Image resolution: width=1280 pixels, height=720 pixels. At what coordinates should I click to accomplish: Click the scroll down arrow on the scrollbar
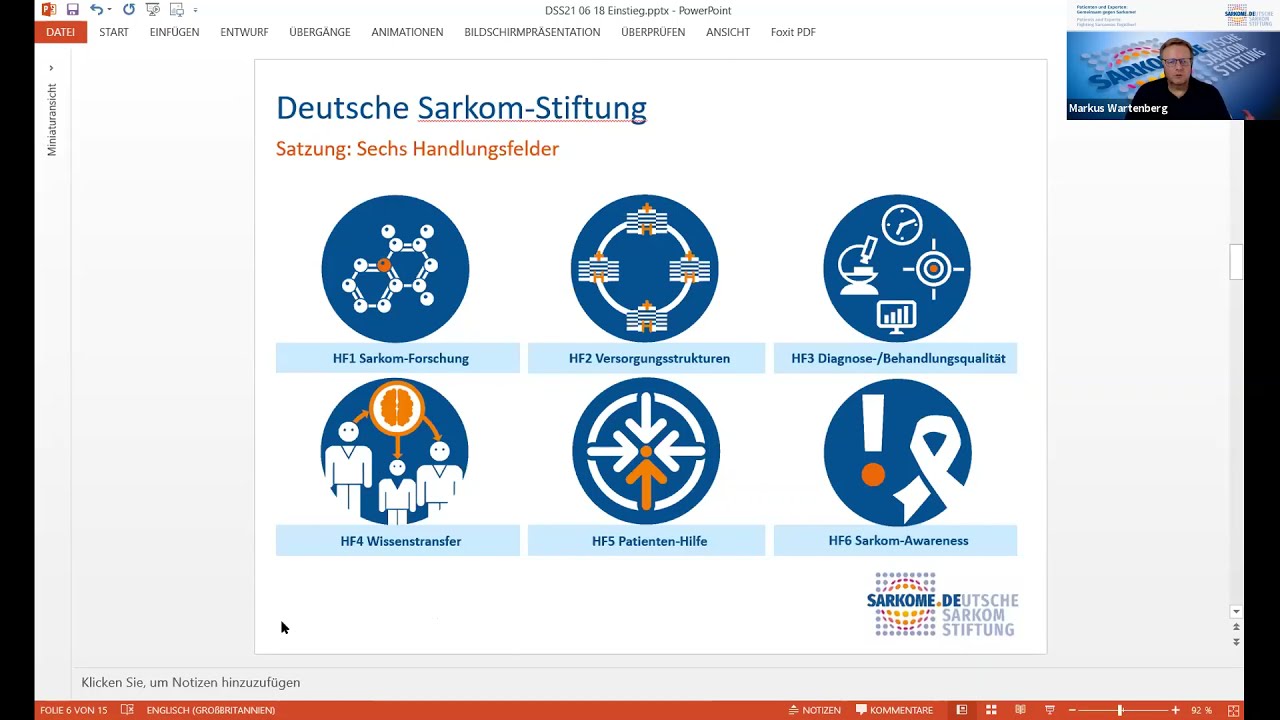click(x=1236, y=611)
